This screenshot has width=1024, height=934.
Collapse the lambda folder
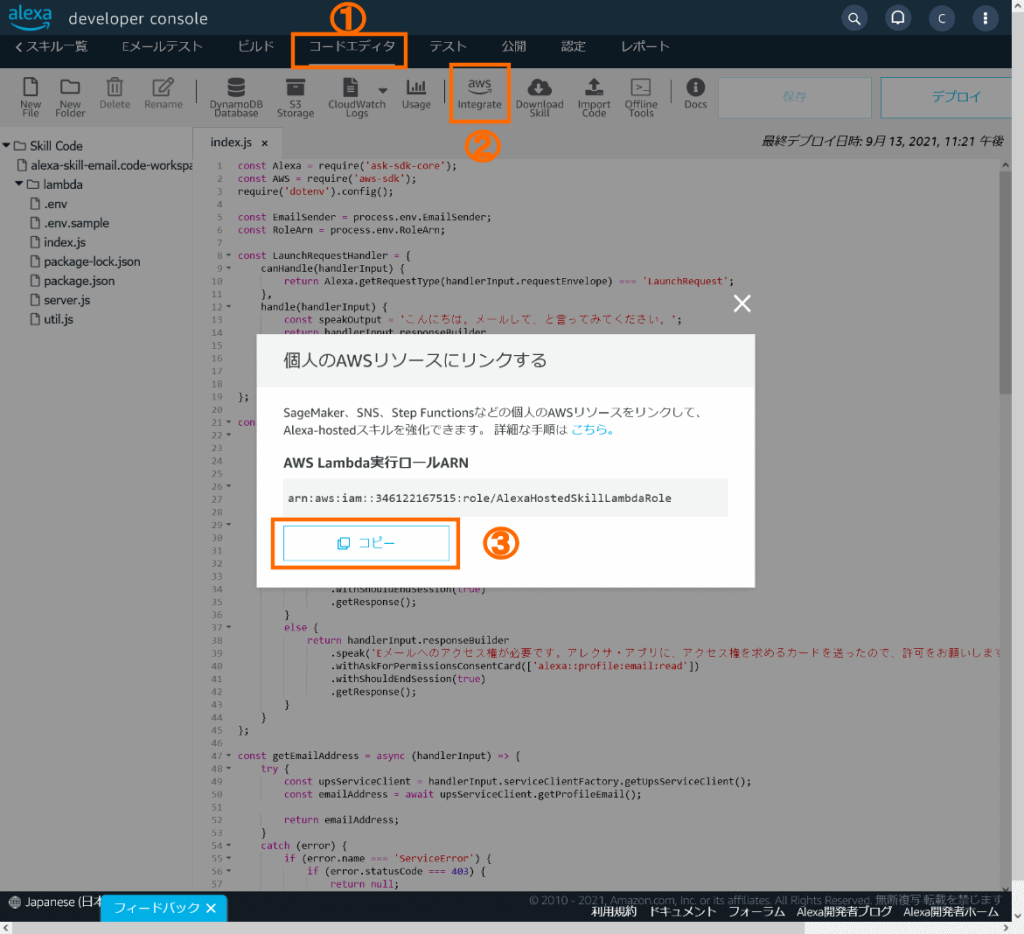point(19,184)
